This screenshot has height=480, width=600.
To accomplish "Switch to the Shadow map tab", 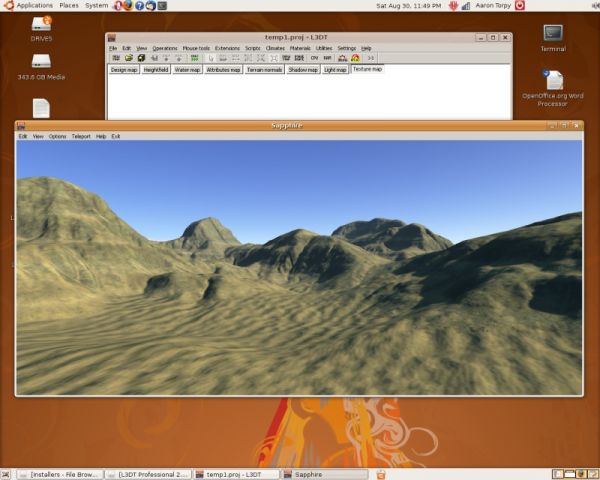I will [301, 70].
